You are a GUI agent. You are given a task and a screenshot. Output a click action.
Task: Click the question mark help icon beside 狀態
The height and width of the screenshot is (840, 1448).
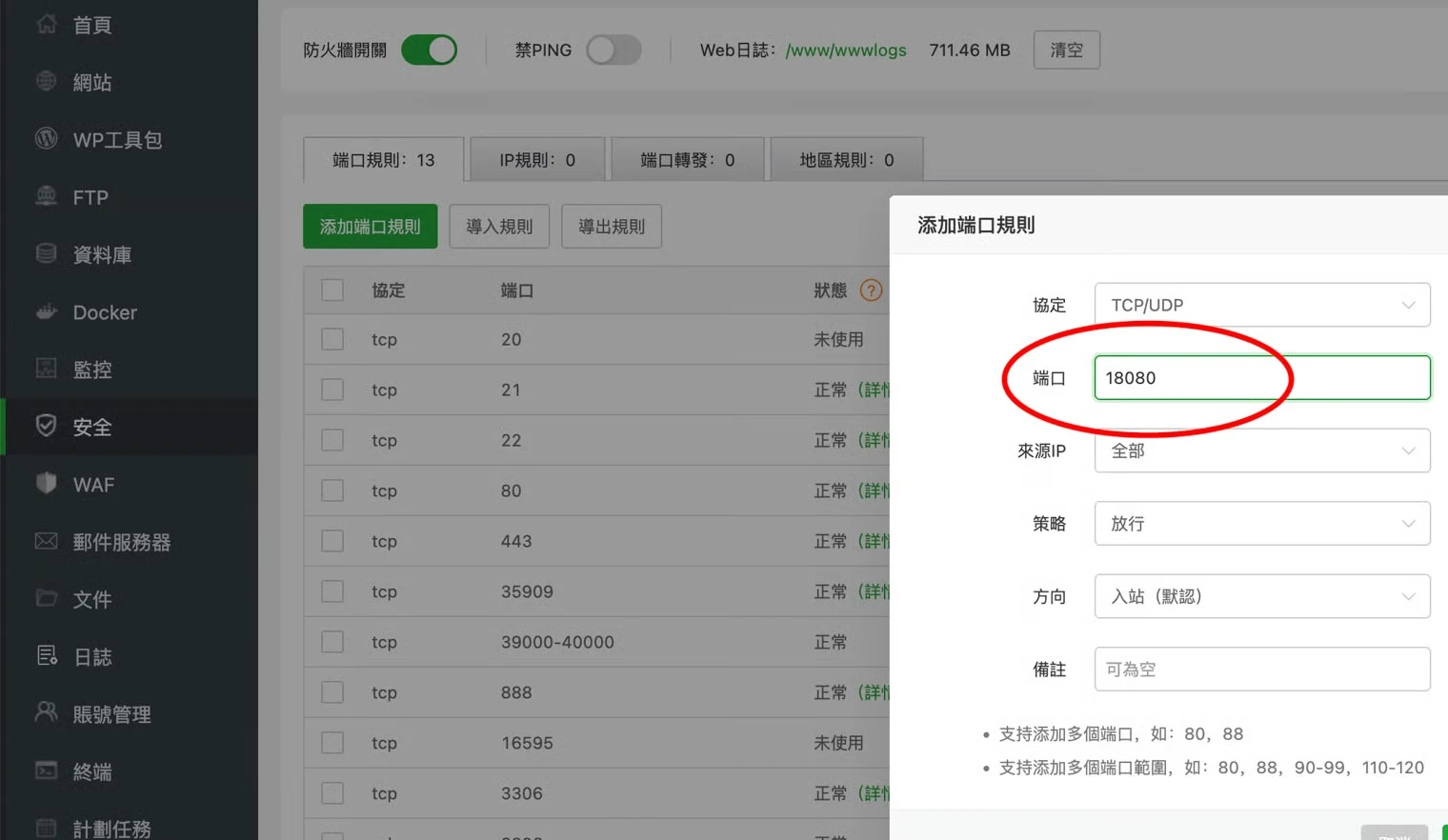click(x=871, y=290)
